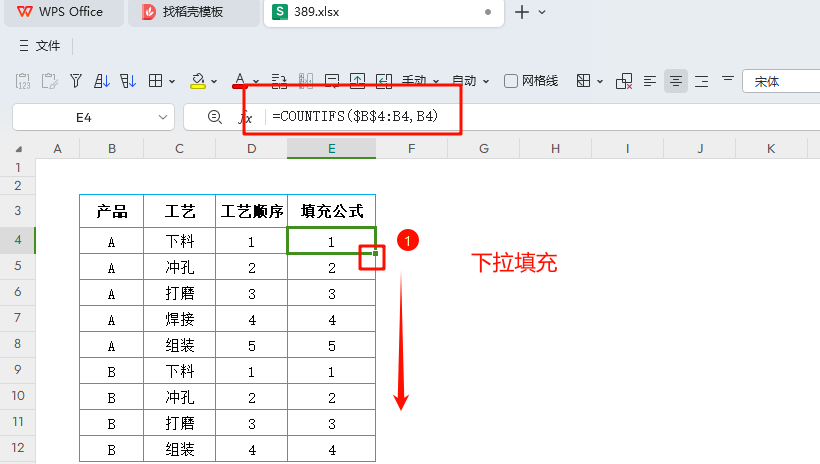
Task: Click the 产品 header cell
Action: pos(111,211)
